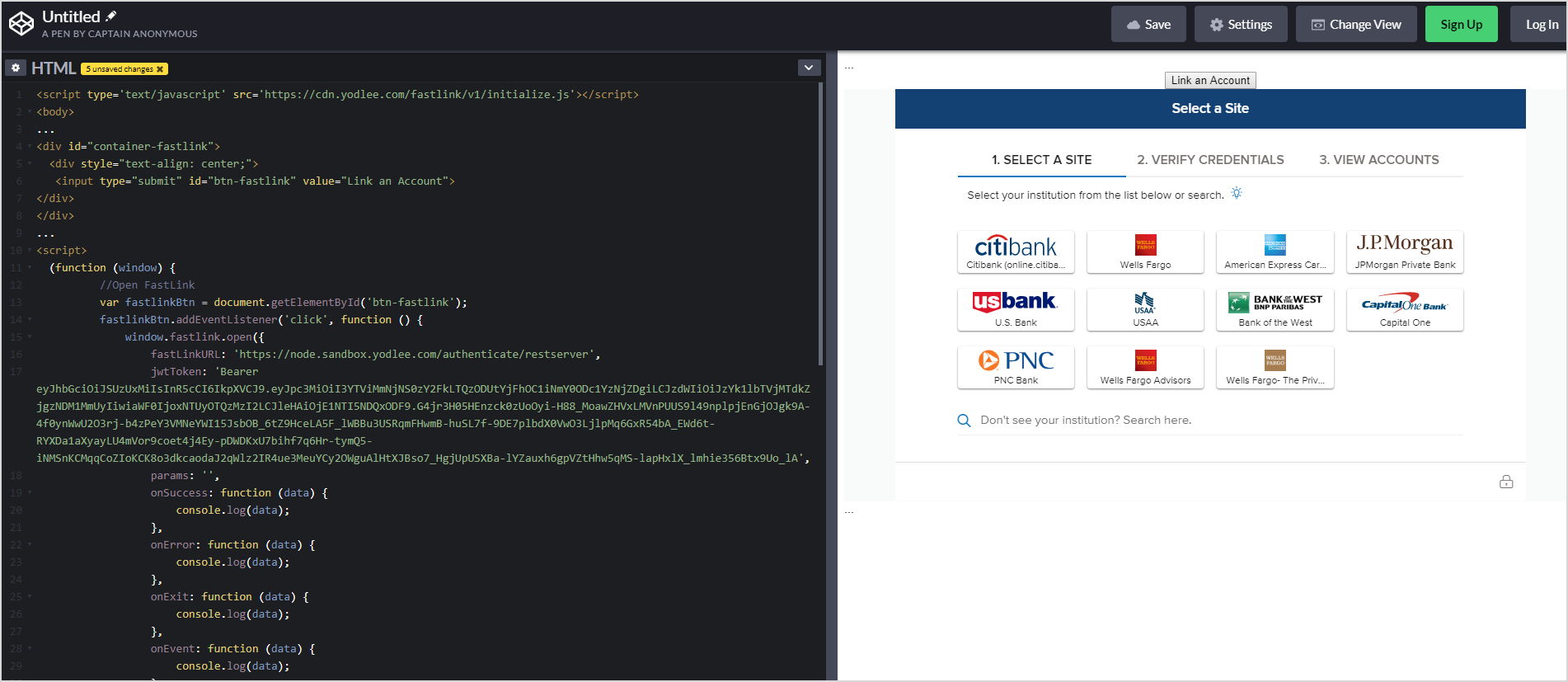Image resolution: width=1568 pixels, height=682 pixels.
Task: Open HTML editor settings gear
Action: tap(16, 68)
